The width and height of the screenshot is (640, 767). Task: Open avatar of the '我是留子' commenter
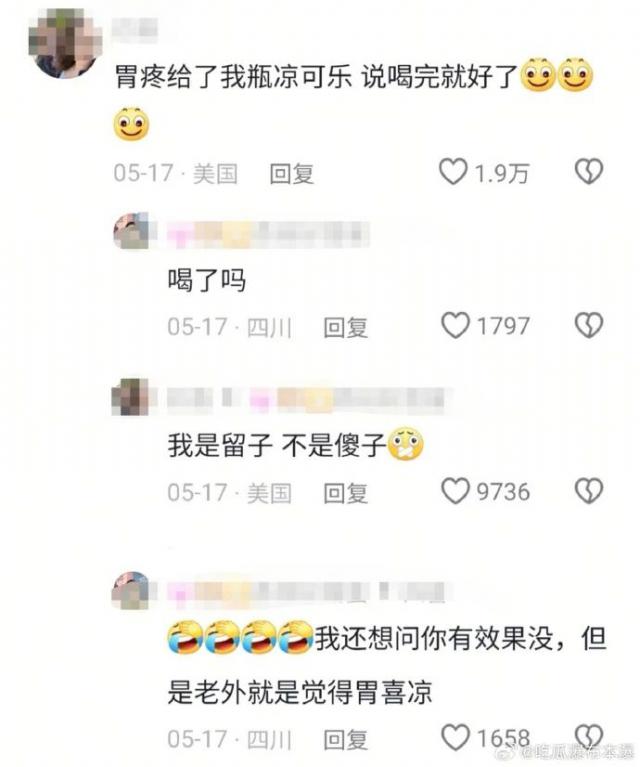point(130,397)
